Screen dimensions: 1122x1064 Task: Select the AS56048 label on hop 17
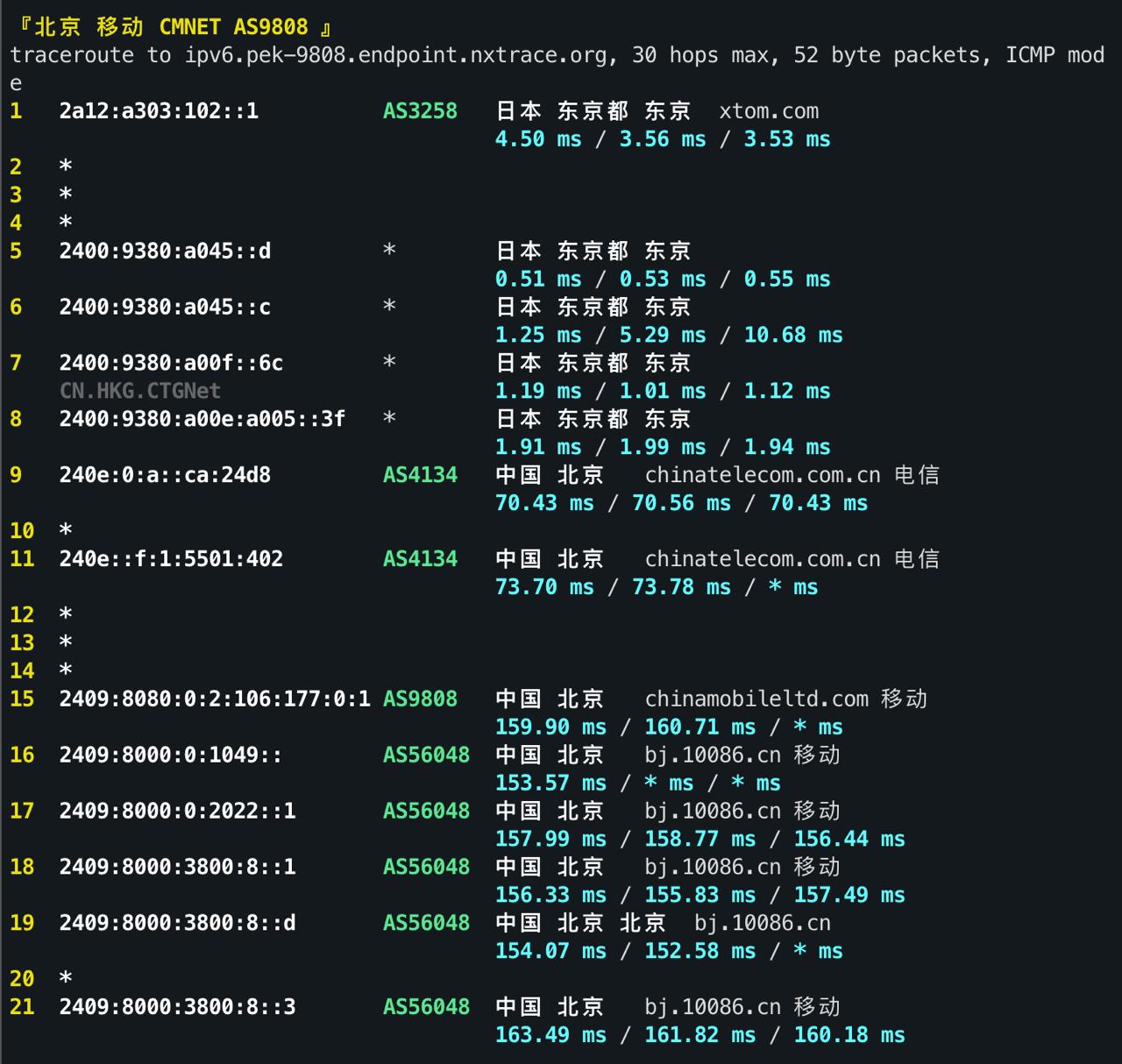pos(427,811)
